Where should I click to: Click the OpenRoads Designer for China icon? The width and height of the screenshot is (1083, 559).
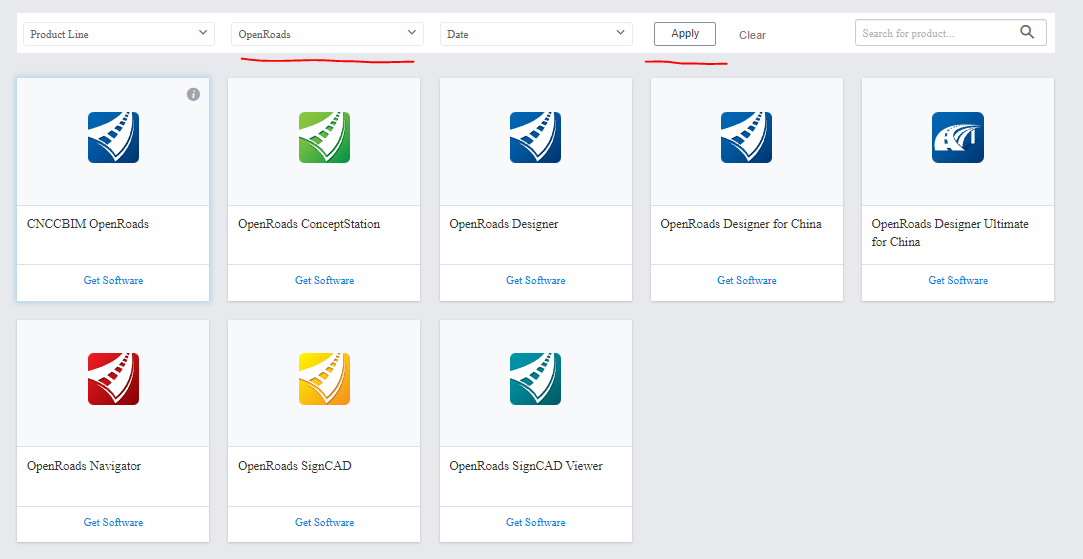click(747, 138)
